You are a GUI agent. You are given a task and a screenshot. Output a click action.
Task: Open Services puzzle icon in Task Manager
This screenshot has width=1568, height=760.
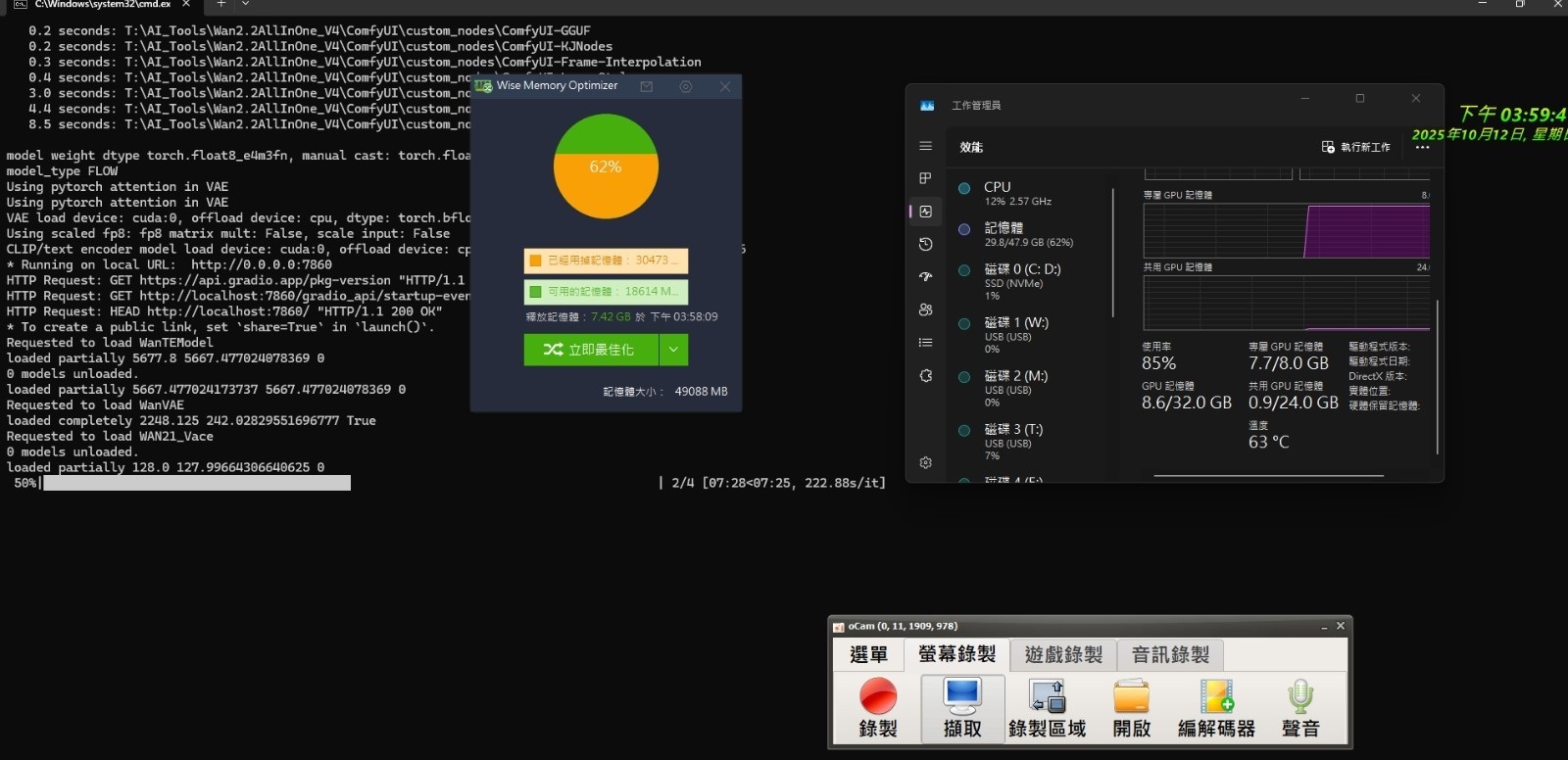[x=925, y=376]
